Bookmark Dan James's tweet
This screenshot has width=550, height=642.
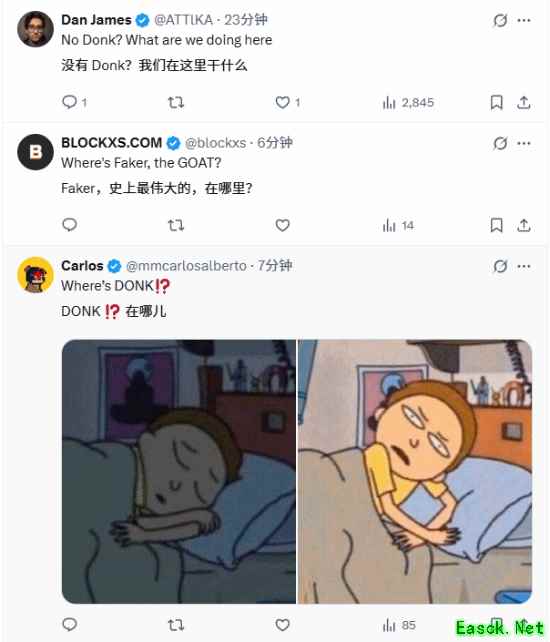coord(496,102)
